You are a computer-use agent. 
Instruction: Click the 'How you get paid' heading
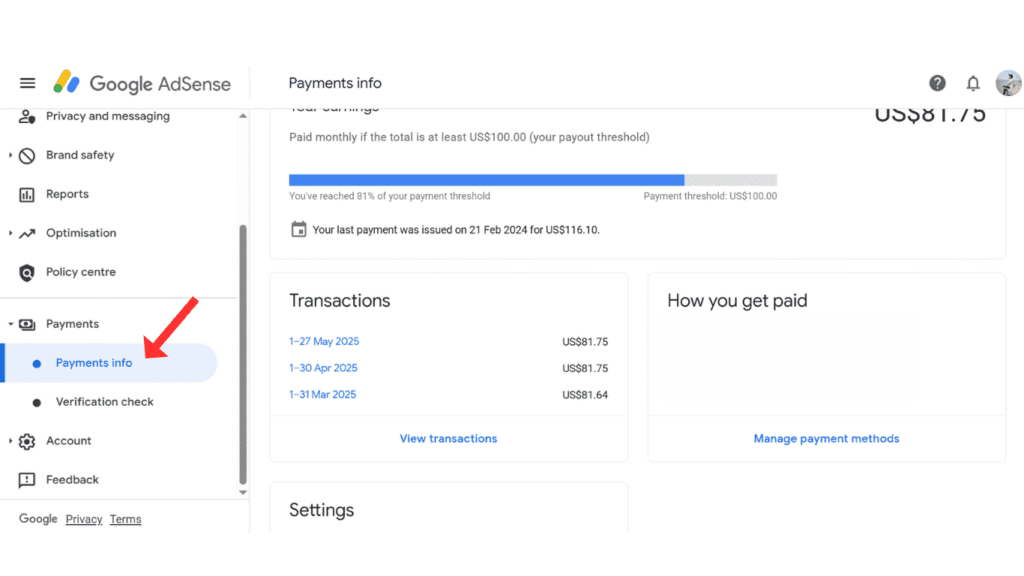[737, 300]
